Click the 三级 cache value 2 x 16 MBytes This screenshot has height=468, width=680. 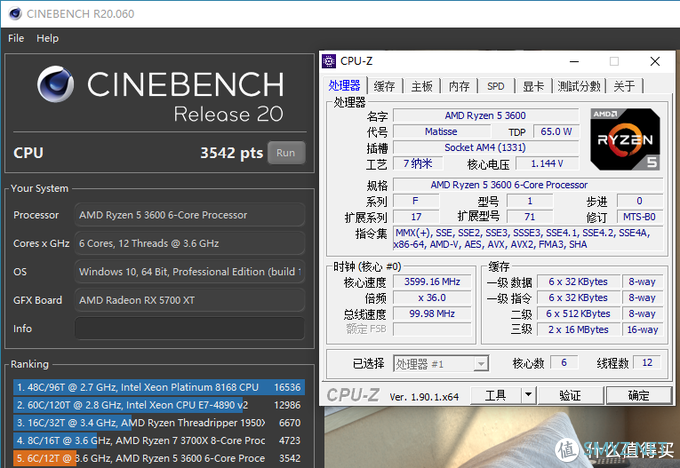coord(578,330)
